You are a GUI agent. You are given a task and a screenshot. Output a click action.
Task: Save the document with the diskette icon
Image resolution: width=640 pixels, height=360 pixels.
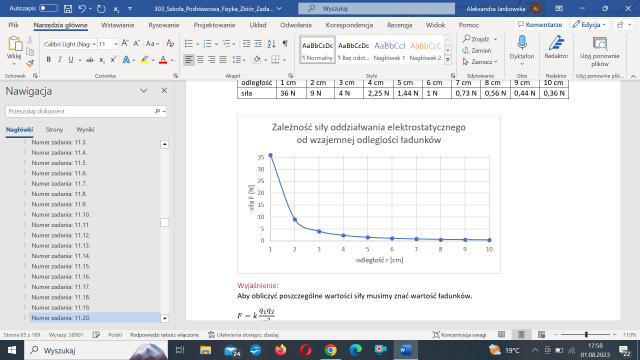[68, 8]
